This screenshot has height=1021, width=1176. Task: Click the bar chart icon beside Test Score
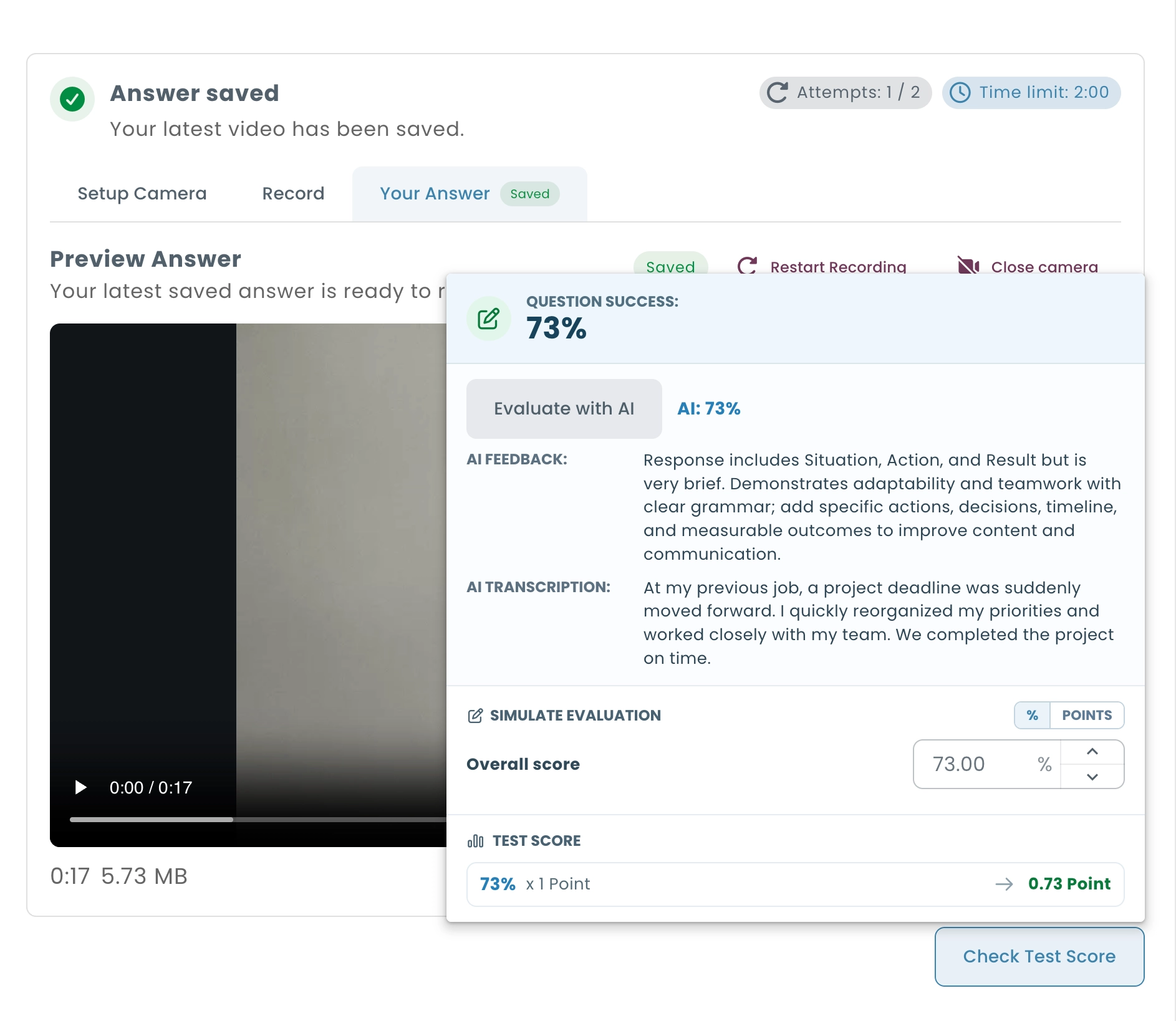coord(476,841)
